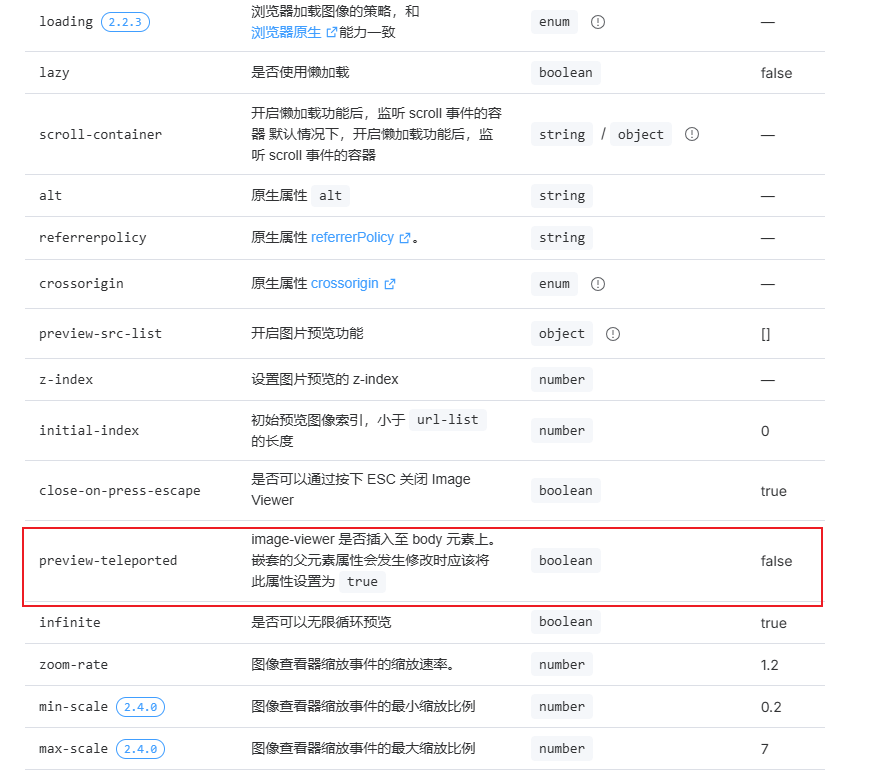Click the info icon beside scroll-container object type
The width and height of the screenshot is (891, 781).
coord(691,134)
